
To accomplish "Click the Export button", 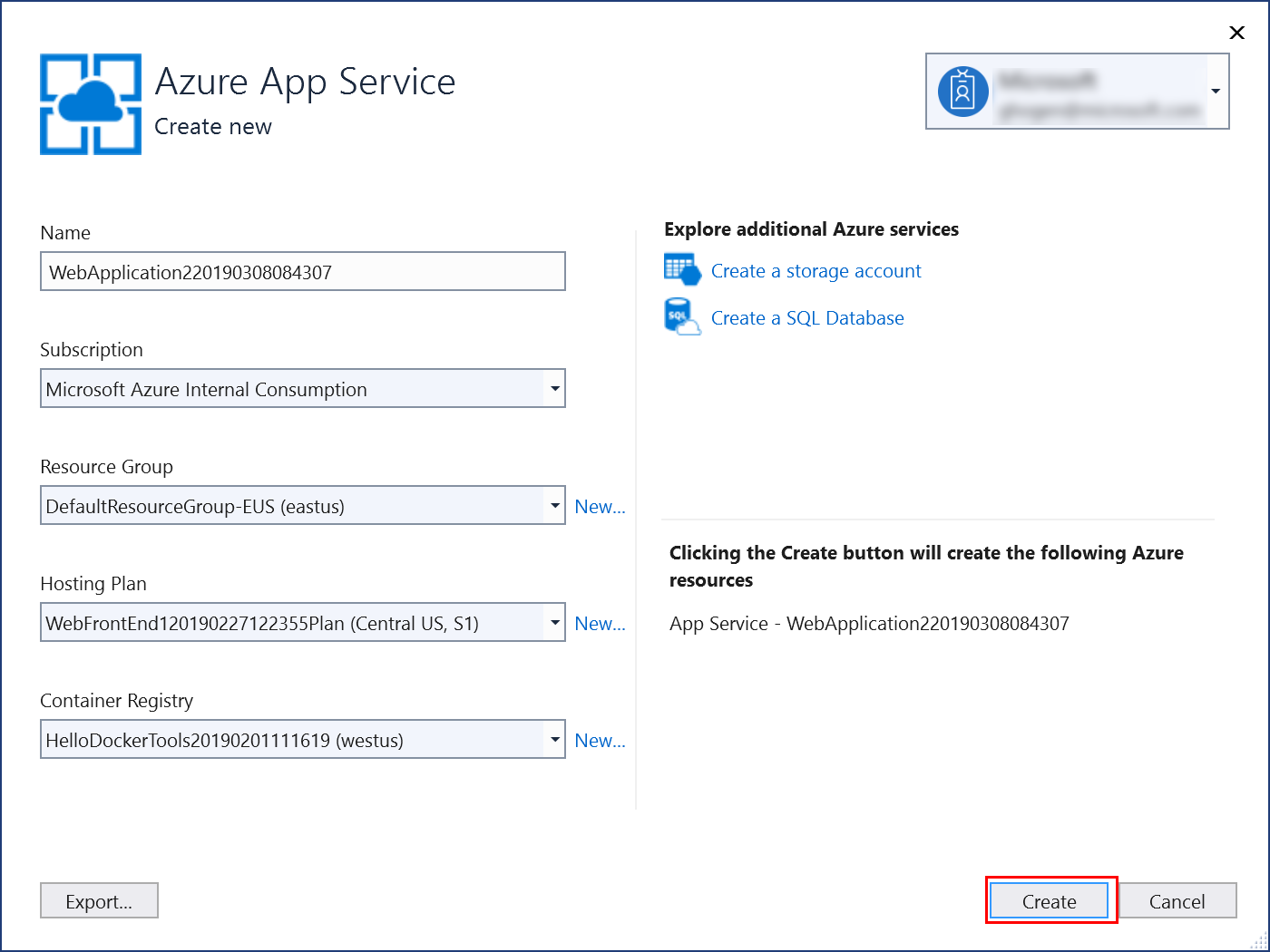I will 99,900.
